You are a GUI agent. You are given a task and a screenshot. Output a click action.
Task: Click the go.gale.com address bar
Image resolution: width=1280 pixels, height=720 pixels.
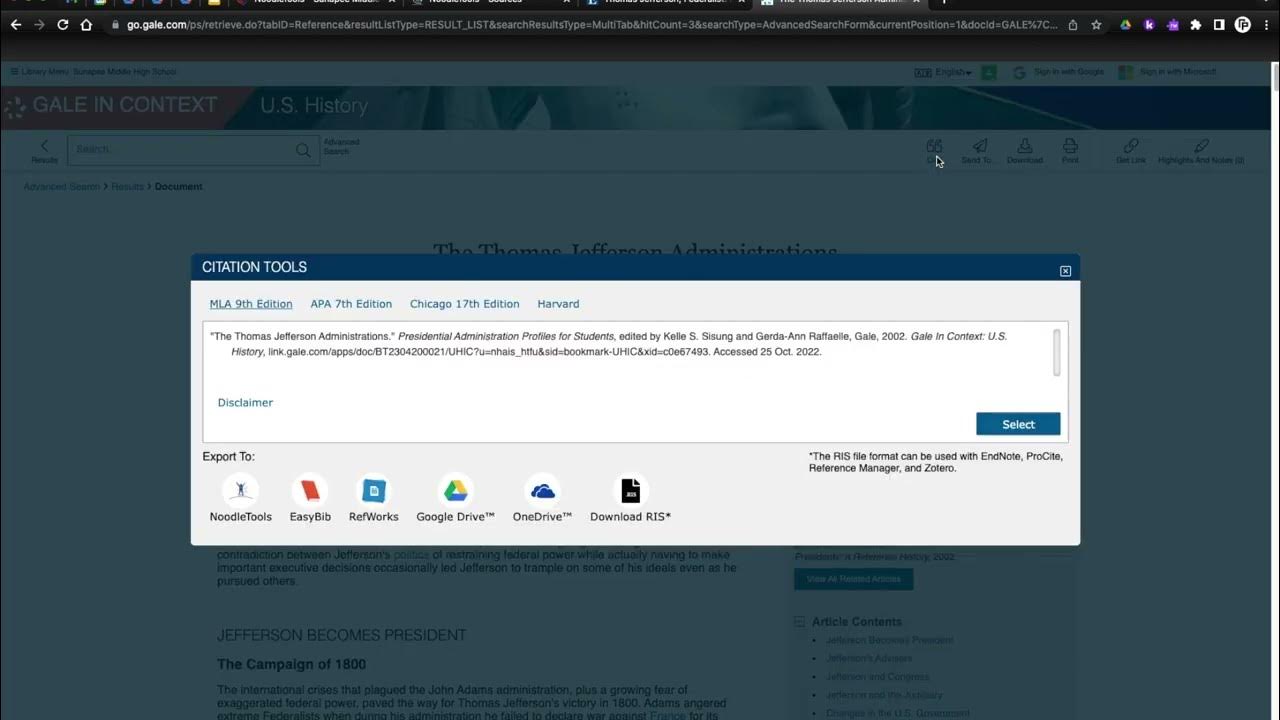(x=590, y=25)
